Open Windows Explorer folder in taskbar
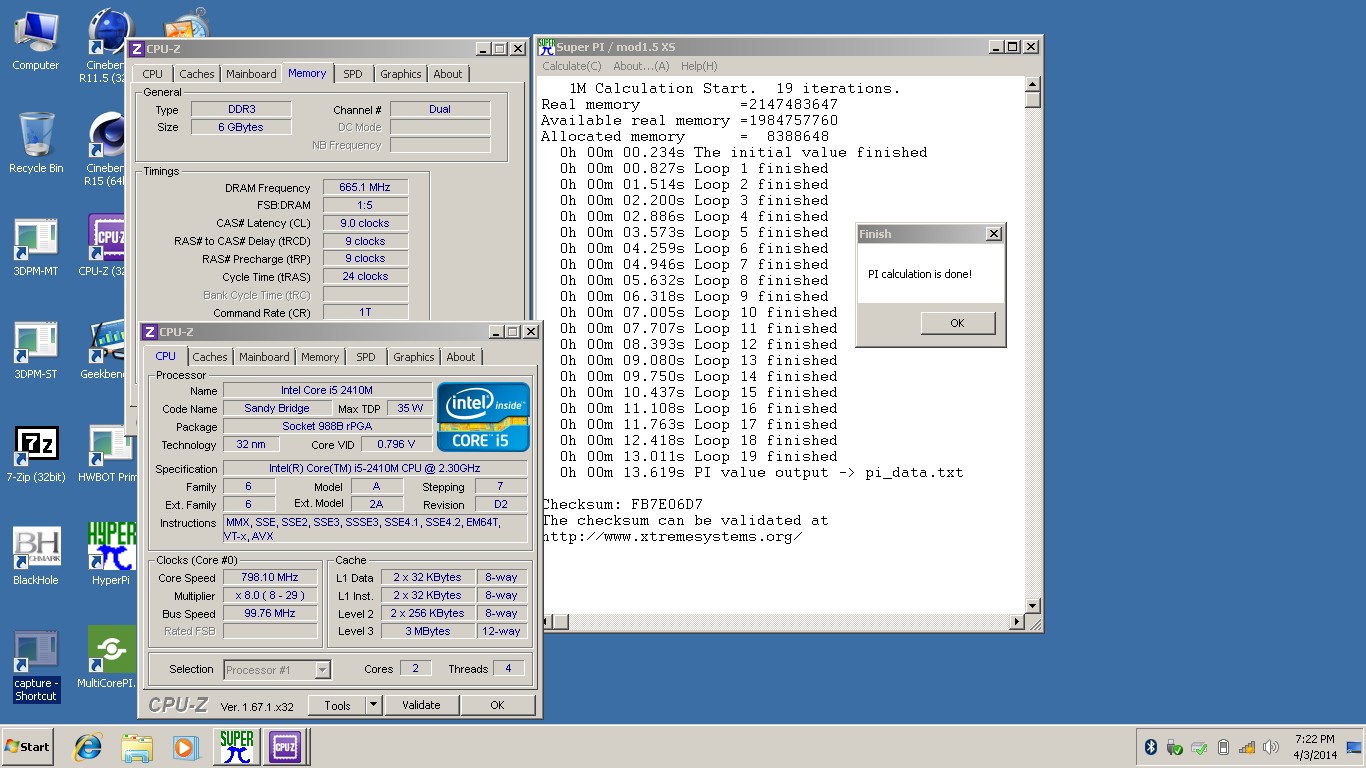 [x=137, y=747]
